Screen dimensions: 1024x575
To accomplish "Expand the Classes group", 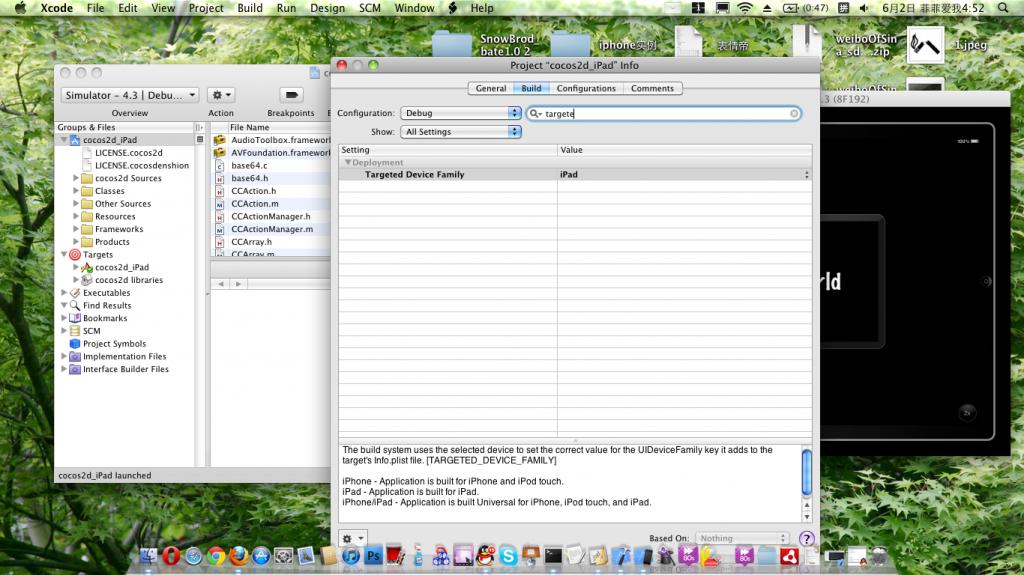I will point(76,191).
